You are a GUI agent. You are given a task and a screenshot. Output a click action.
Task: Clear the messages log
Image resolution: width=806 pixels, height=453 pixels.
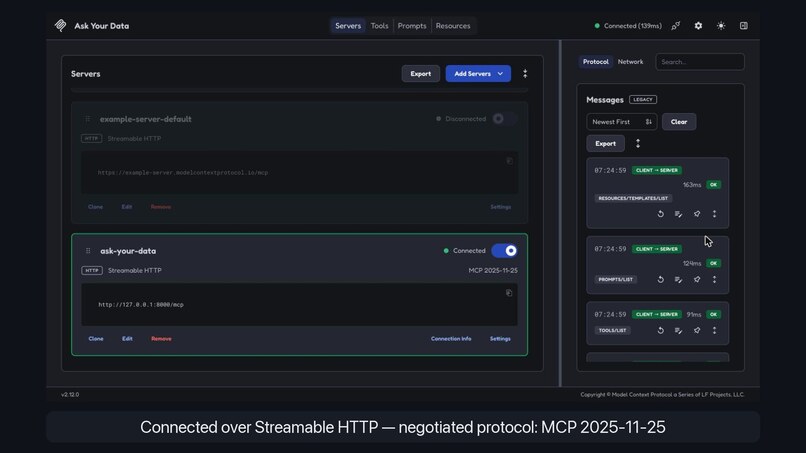[679, 122]
